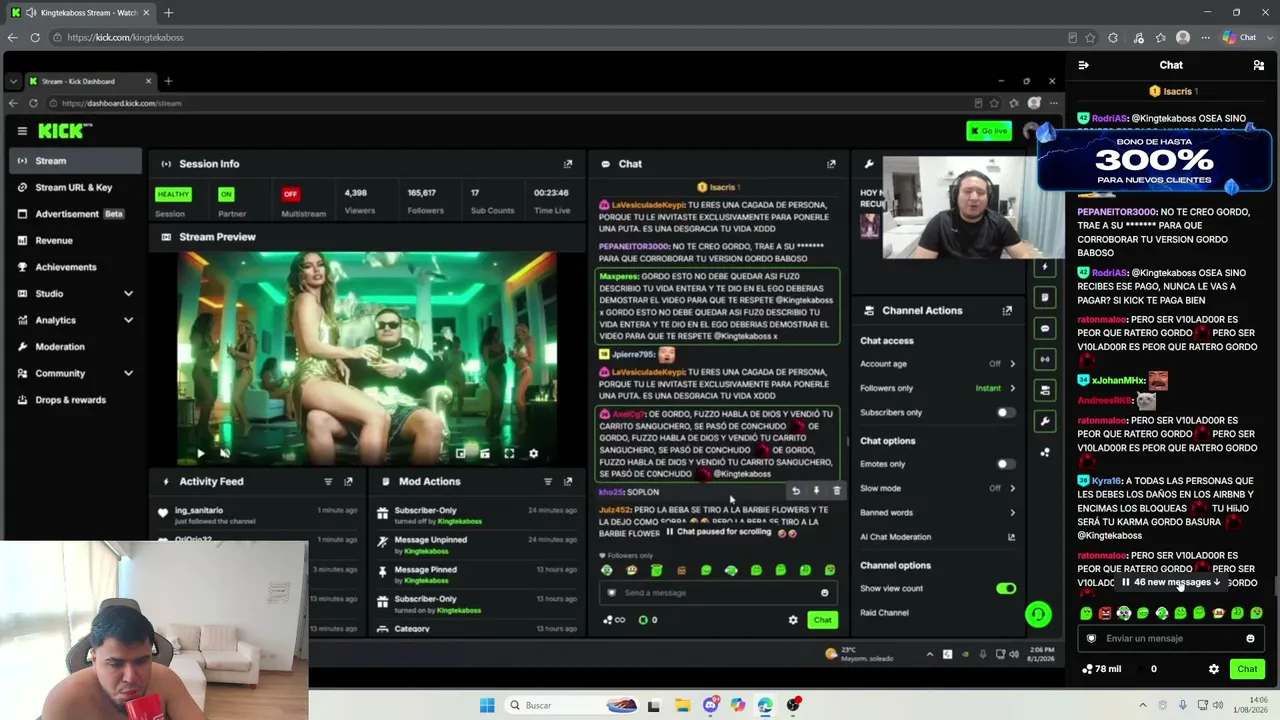
Task: Mute the Stream Preview video
Action: (x=224, y=454)
